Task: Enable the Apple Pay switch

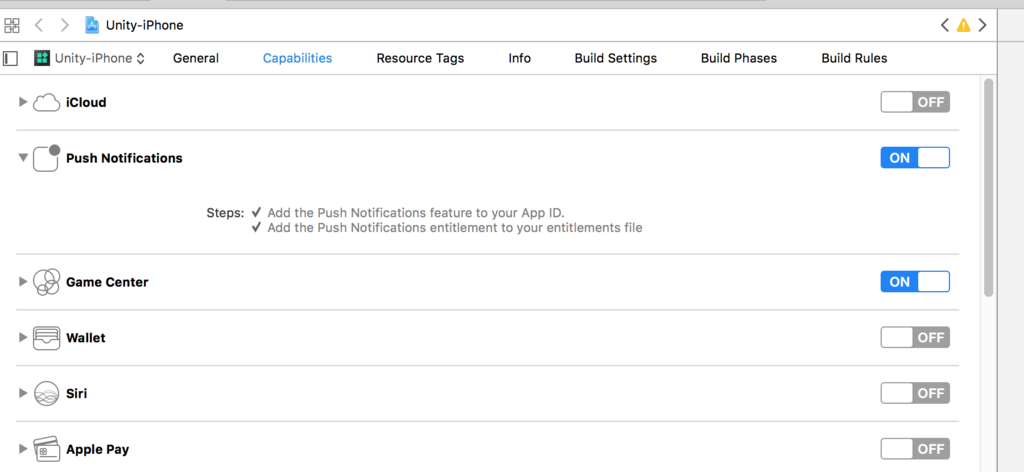Action: [x=915, y=449]
